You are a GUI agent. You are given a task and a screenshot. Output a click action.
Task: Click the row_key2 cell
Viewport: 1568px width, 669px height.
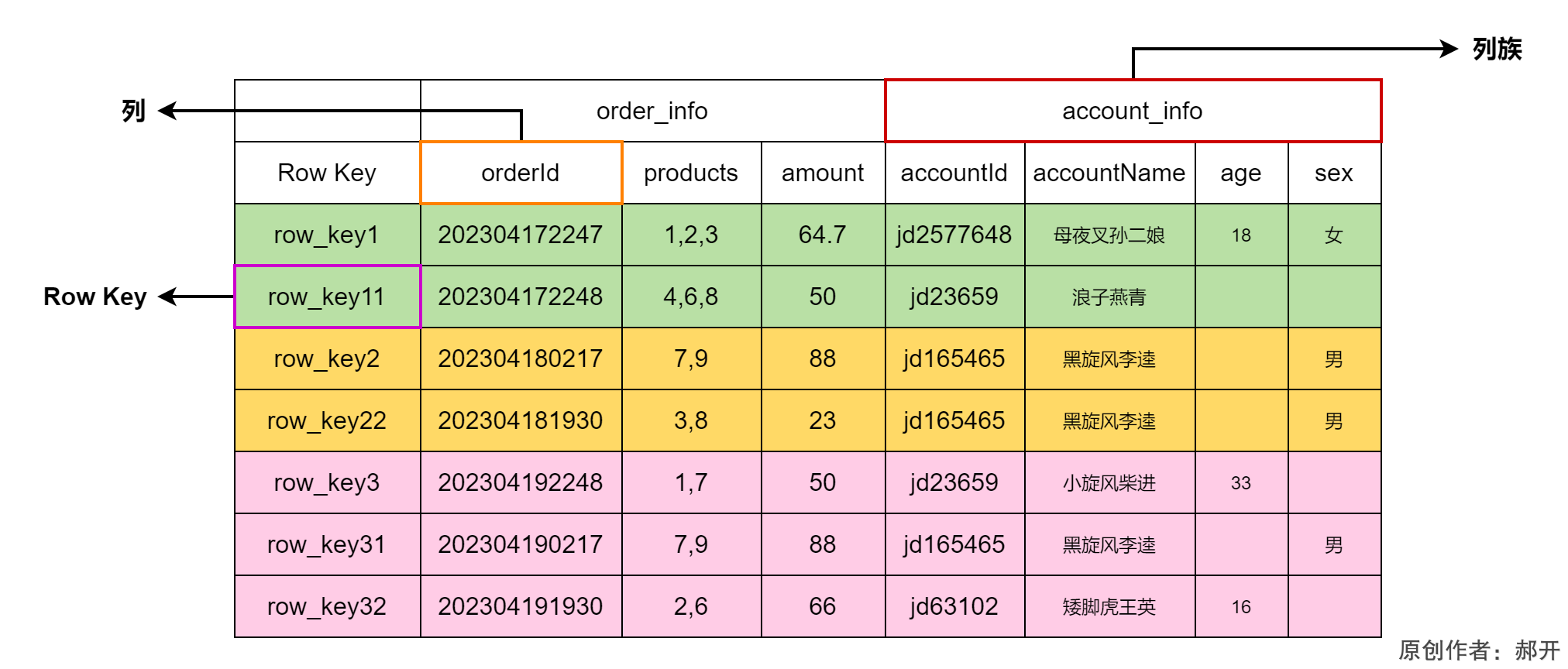click(327, 359)
